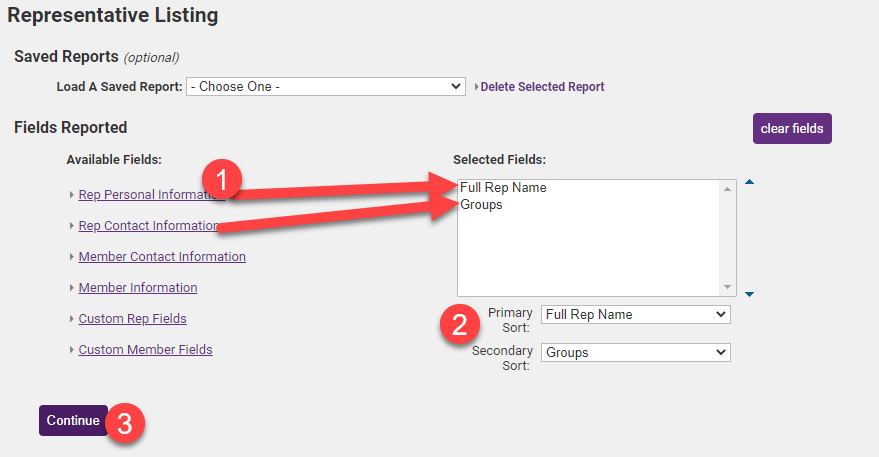Click the triangle beside Member Information
The image size is (879, 457).
pos(72,288)
